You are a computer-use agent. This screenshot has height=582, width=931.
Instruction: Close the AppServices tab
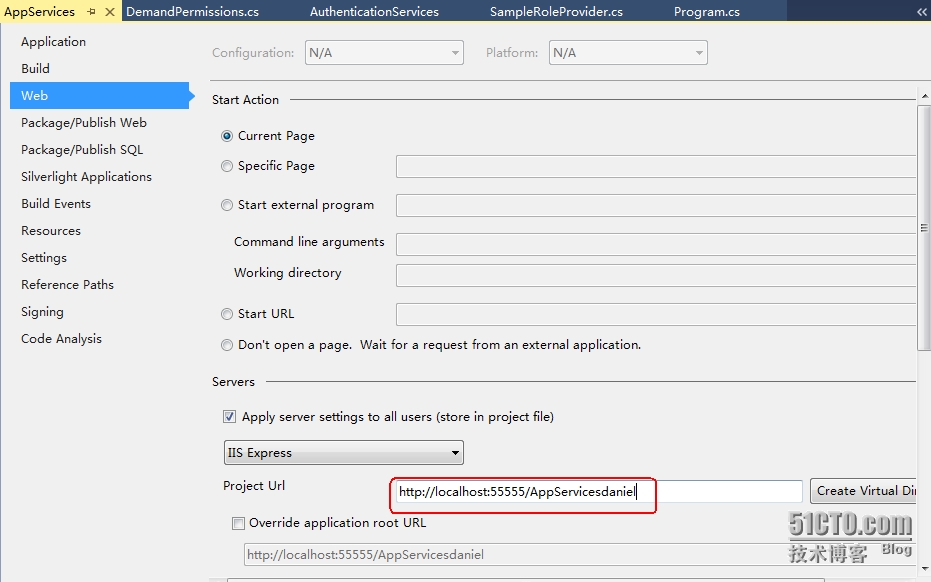(x=110, y=11)
